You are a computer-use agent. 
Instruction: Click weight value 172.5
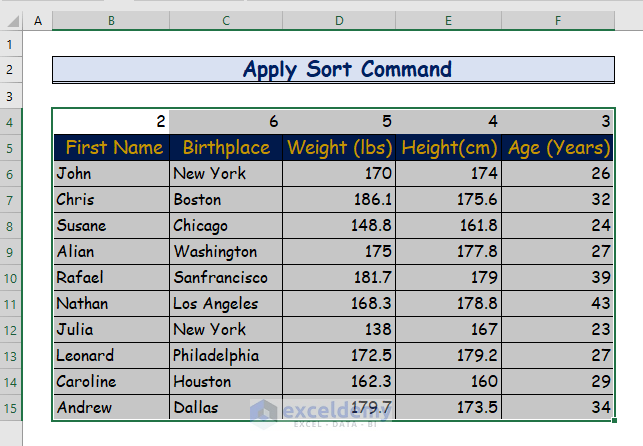pos(339,356)
